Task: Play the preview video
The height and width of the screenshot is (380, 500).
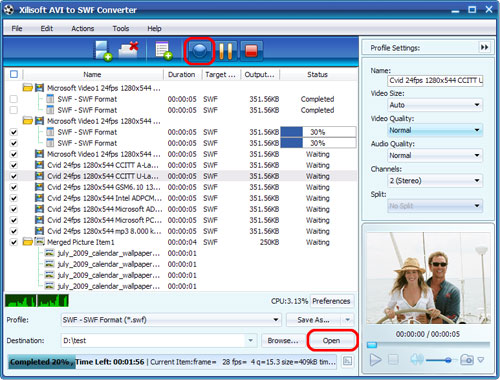Action: [x=375, y=360]
